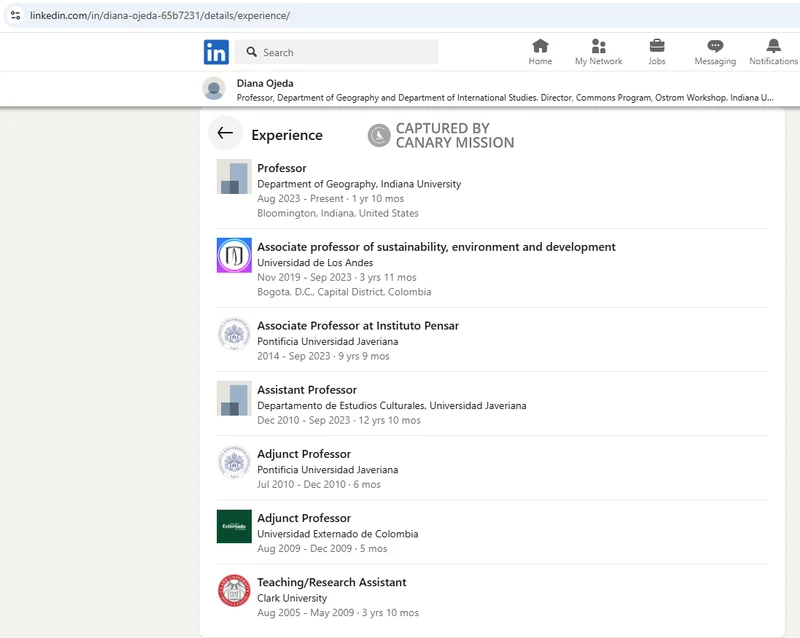Select Teaching/Research Assistant job title
This screenshot has width=800, height=638.
[x=331, y=582]
